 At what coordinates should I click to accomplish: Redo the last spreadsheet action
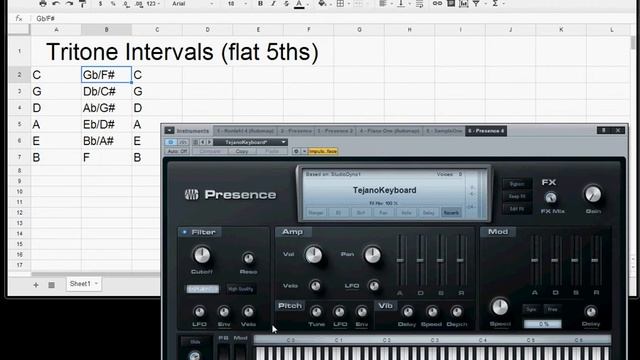pos(69,4)
